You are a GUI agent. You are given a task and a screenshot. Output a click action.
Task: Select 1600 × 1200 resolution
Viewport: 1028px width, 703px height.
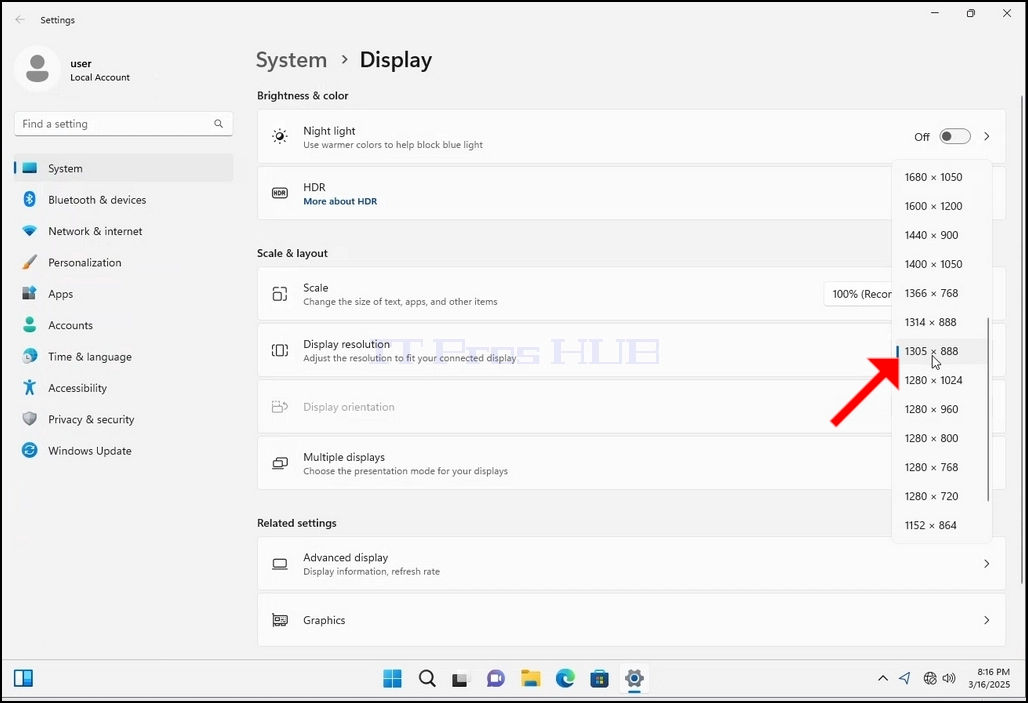pyautogui.click(x=941, y=206)
